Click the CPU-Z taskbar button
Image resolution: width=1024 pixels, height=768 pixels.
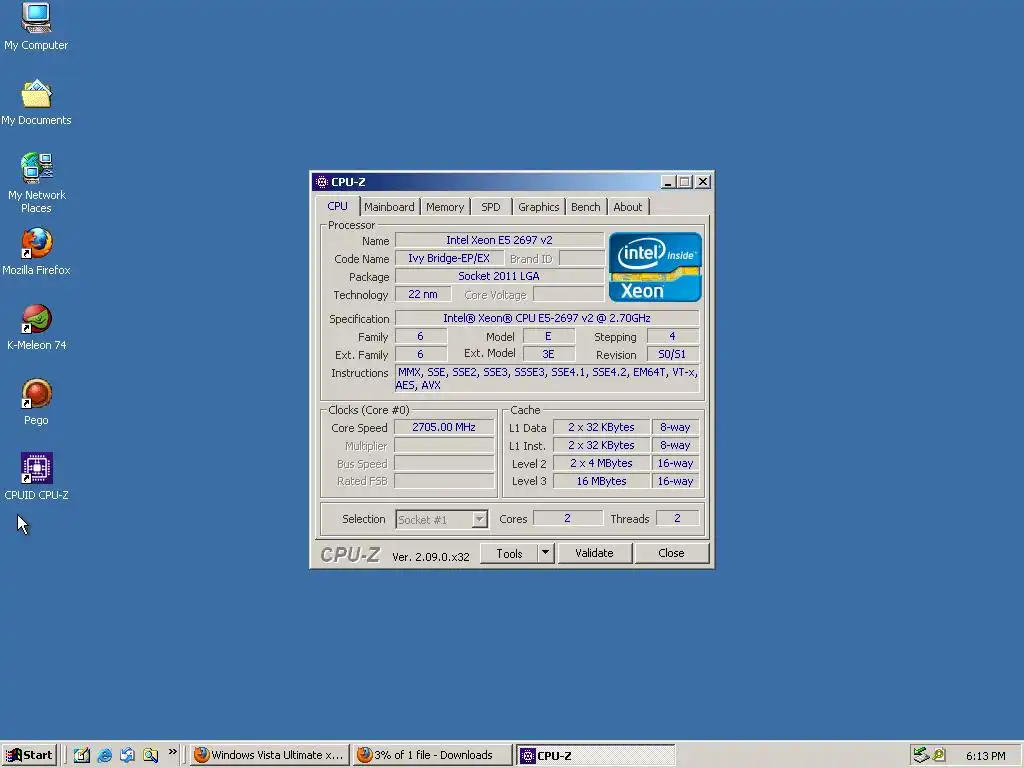pos(594,756)
